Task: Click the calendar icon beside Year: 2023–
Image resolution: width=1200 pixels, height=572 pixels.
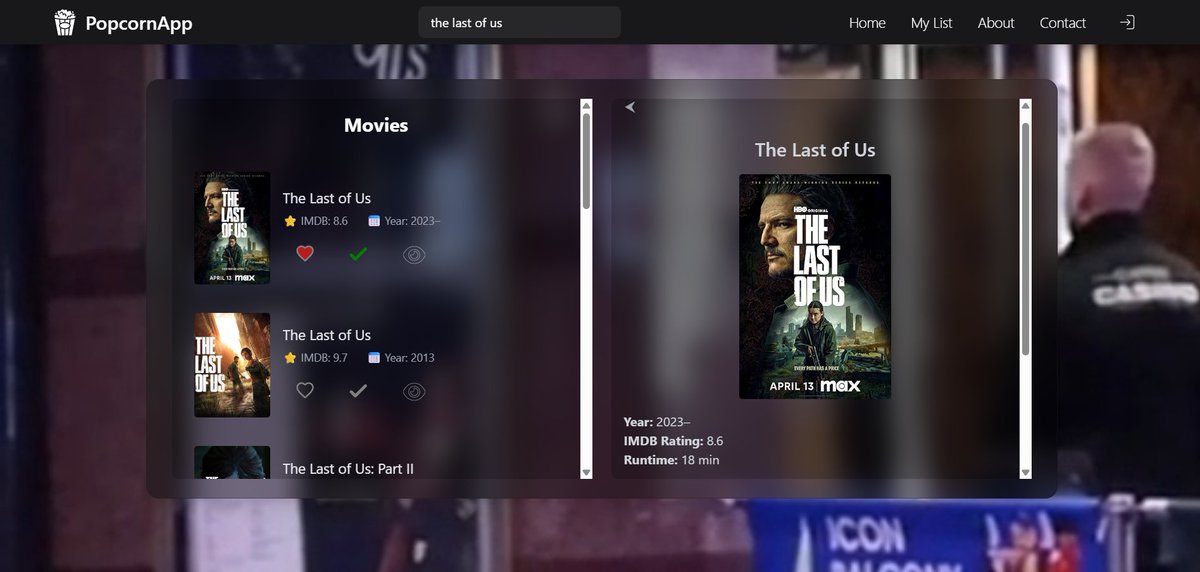Action: 374,221
